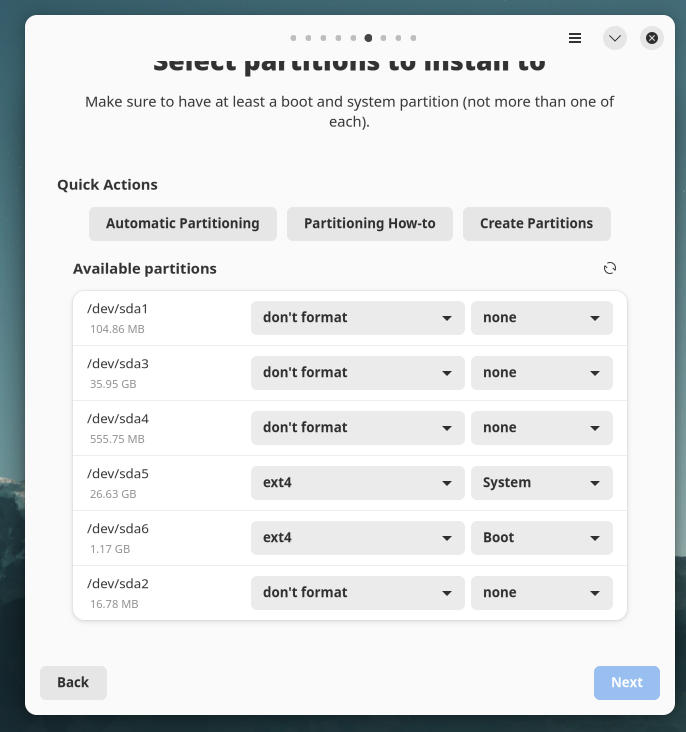This screenshot has width=686, height=732.
Task: Expand format dropdown for /dev/sda3
Action: [357, 373]
